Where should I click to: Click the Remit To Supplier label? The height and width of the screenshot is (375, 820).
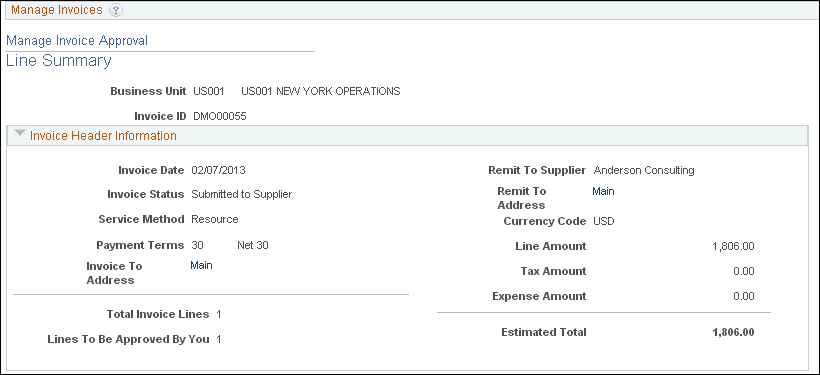point(537,170)
